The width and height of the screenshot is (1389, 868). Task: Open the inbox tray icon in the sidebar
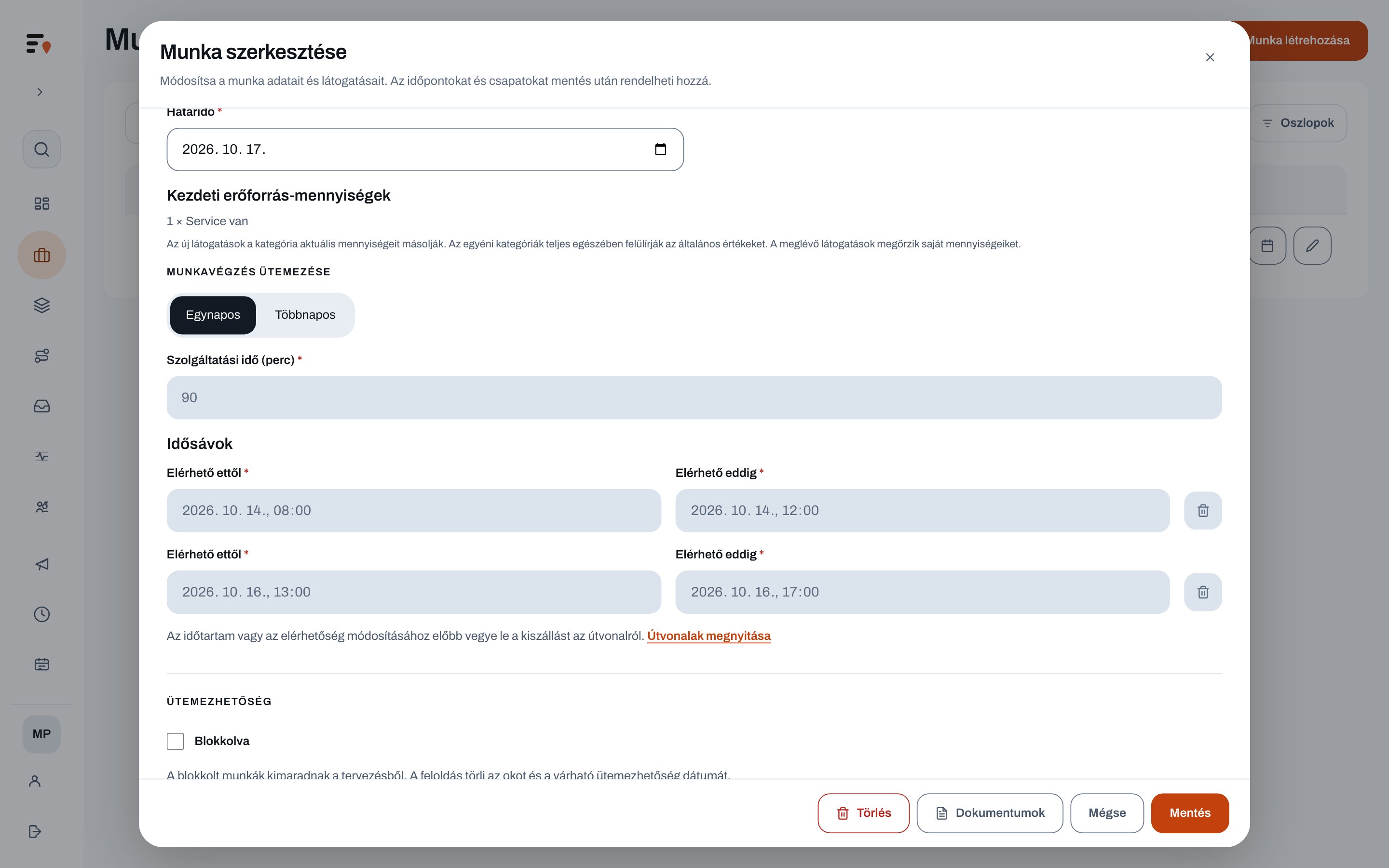coord(41,406)
